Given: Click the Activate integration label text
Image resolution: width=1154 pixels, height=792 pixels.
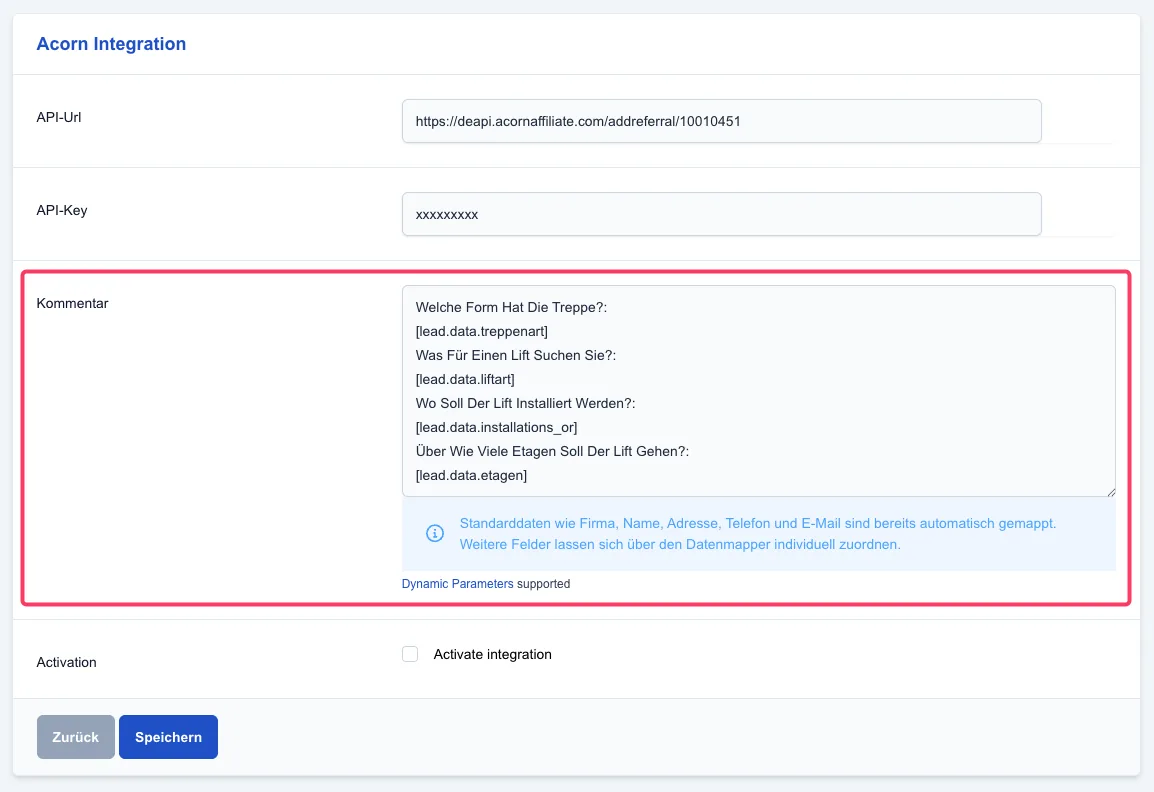Looking at the screenshot, I should point(492,654).
